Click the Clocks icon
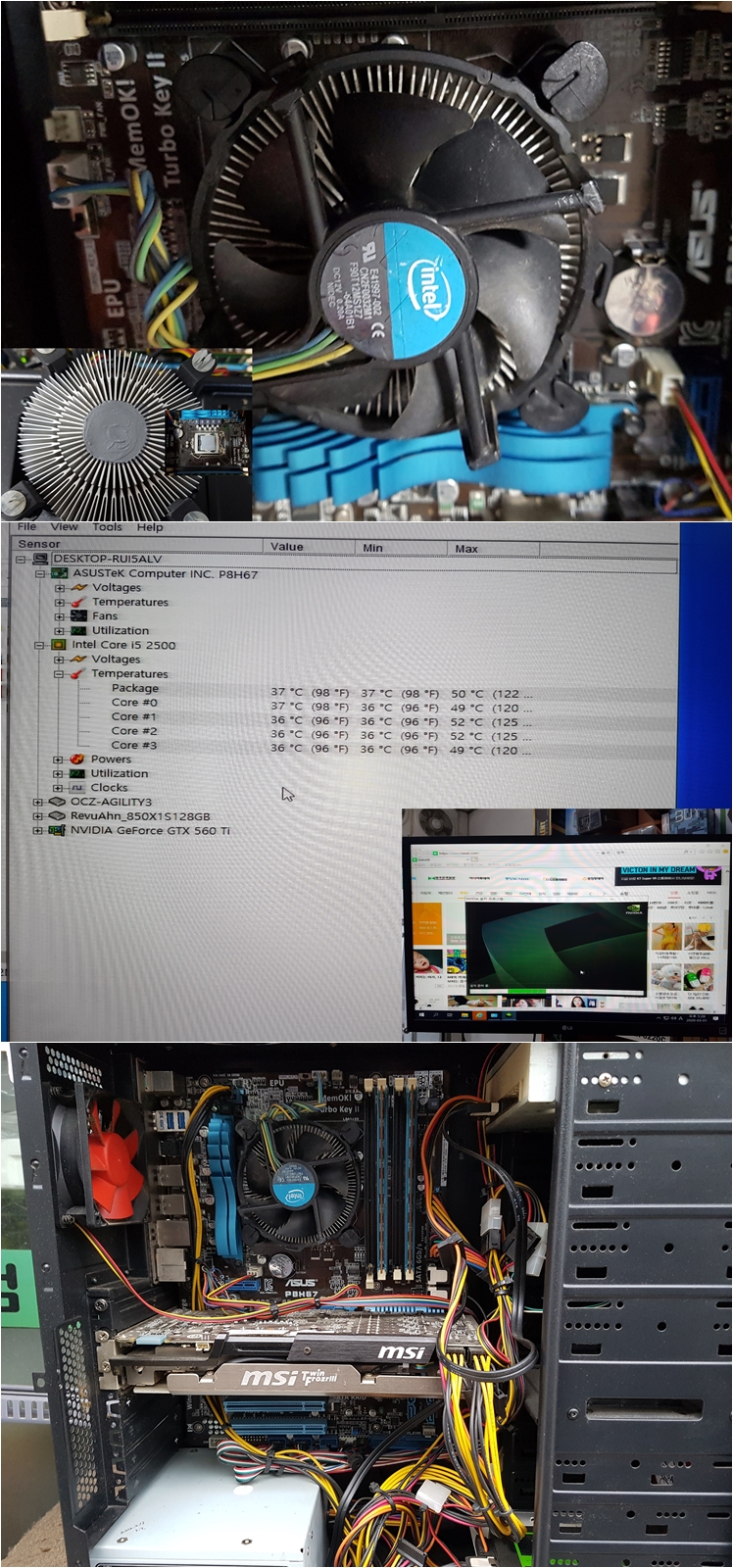The image size is (733, 1568). click(78, 788)
